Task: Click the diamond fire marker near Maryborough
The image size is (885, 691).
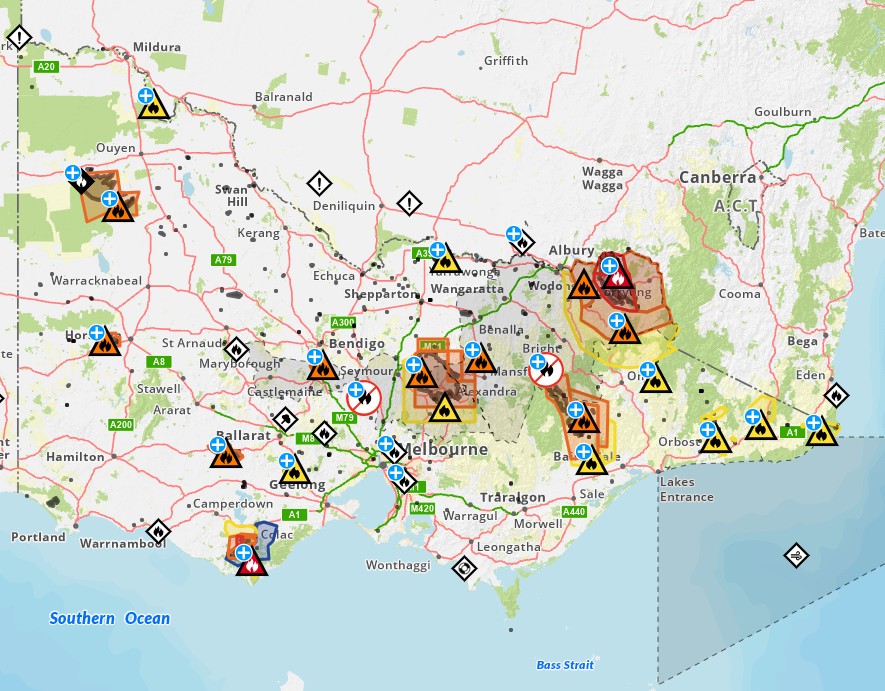Action: (235, 350)
